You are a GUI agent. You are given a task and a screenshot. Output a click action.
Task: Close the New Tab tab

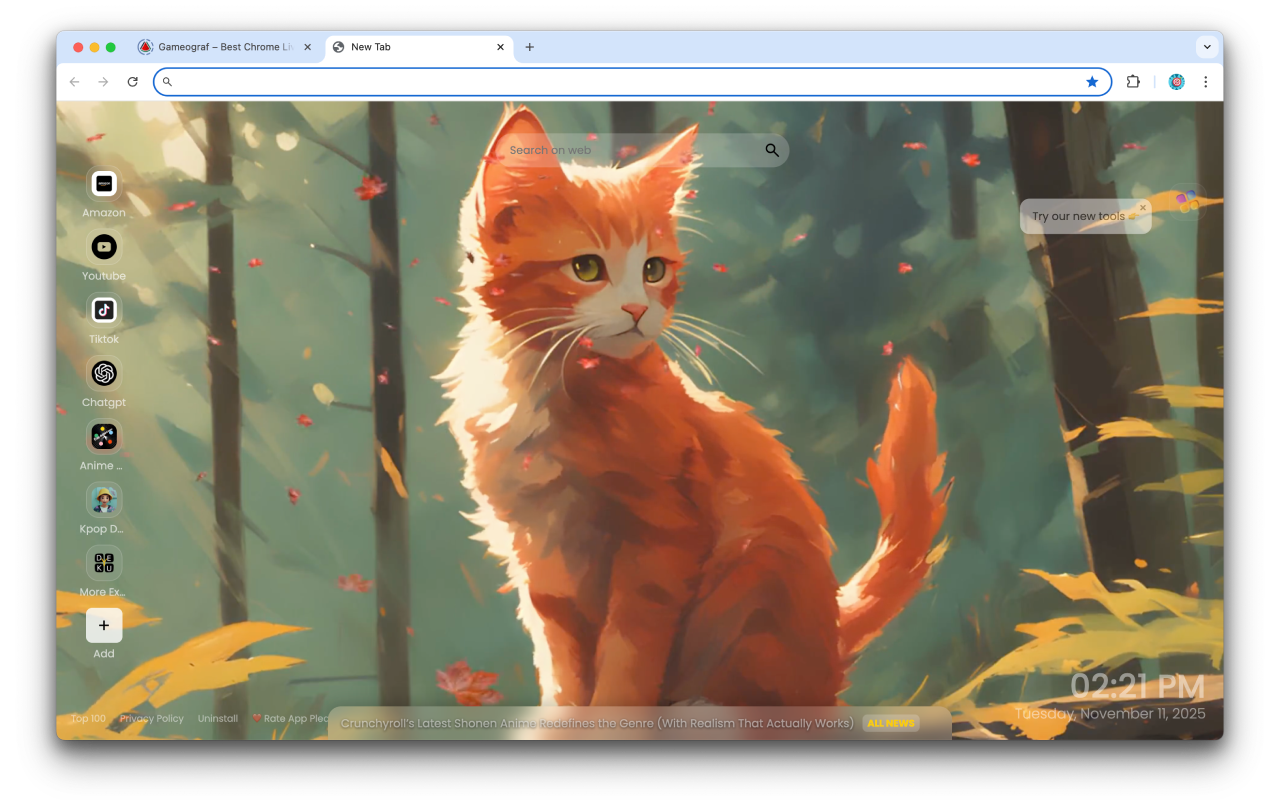(500, 47)
